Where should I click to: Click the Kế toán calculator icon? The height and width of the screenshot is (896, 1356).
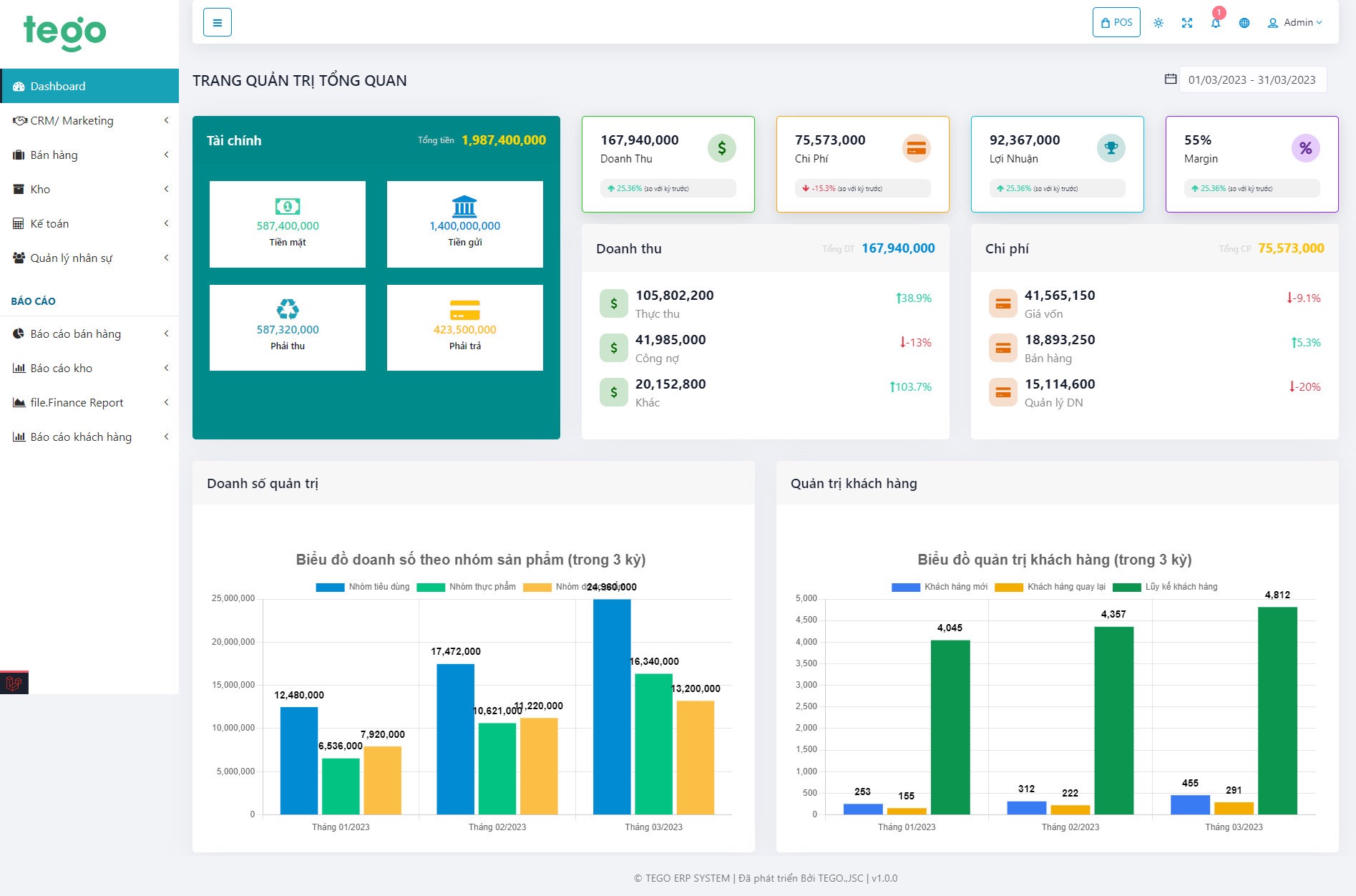click(x=19, y=223)
